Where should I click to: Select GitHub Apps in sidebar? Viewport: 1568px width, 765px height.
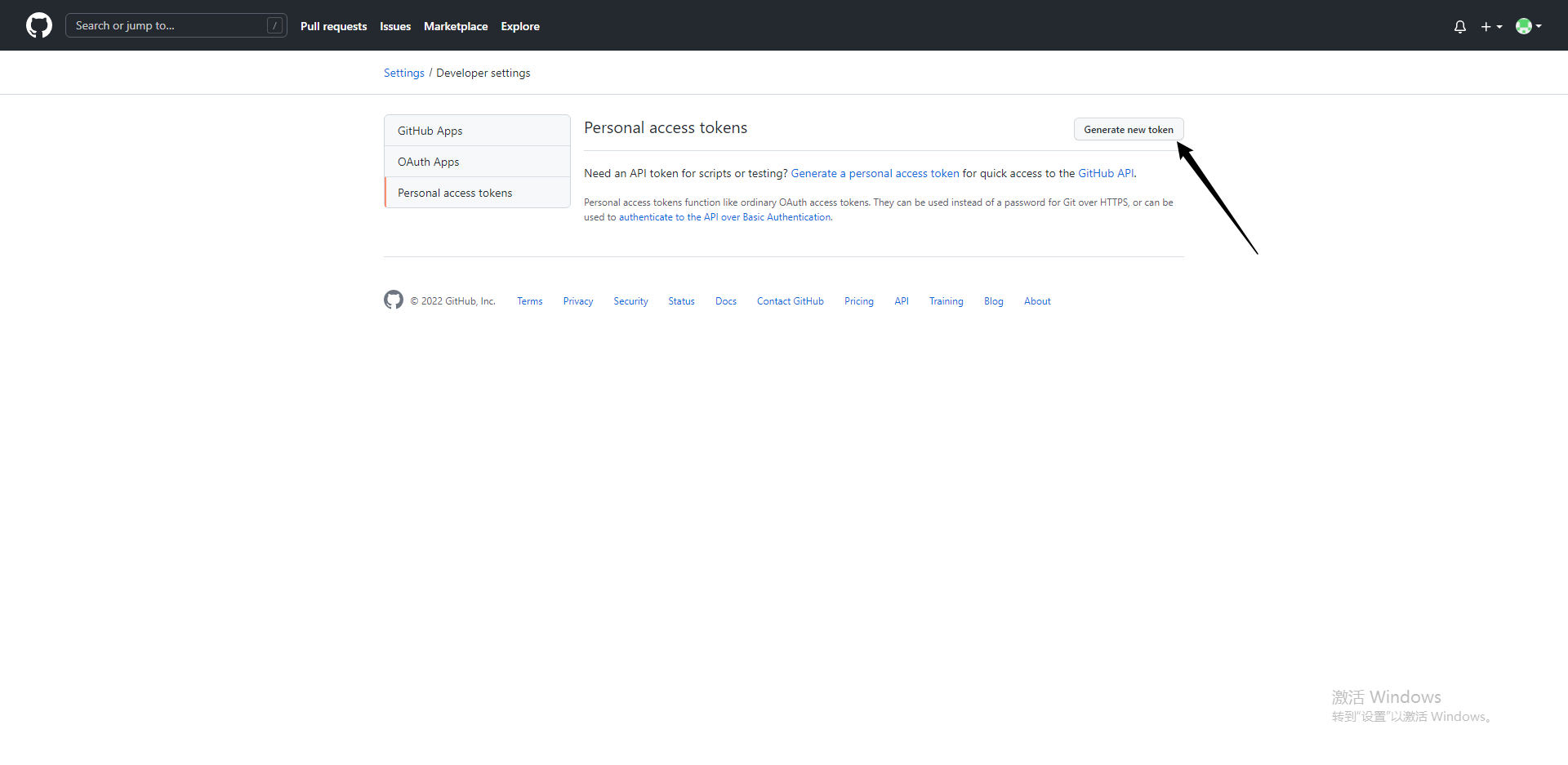tap(430, 131)
